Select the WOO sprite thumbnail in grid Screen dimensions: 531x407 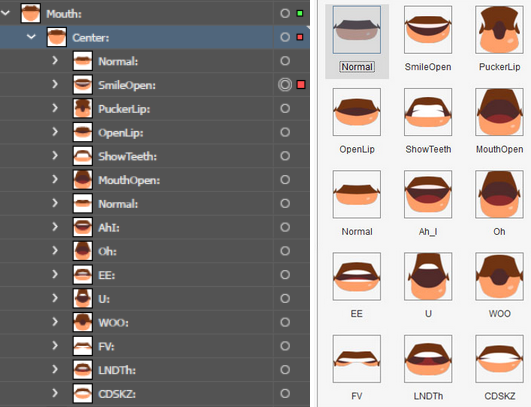click(x=499, y=277)
